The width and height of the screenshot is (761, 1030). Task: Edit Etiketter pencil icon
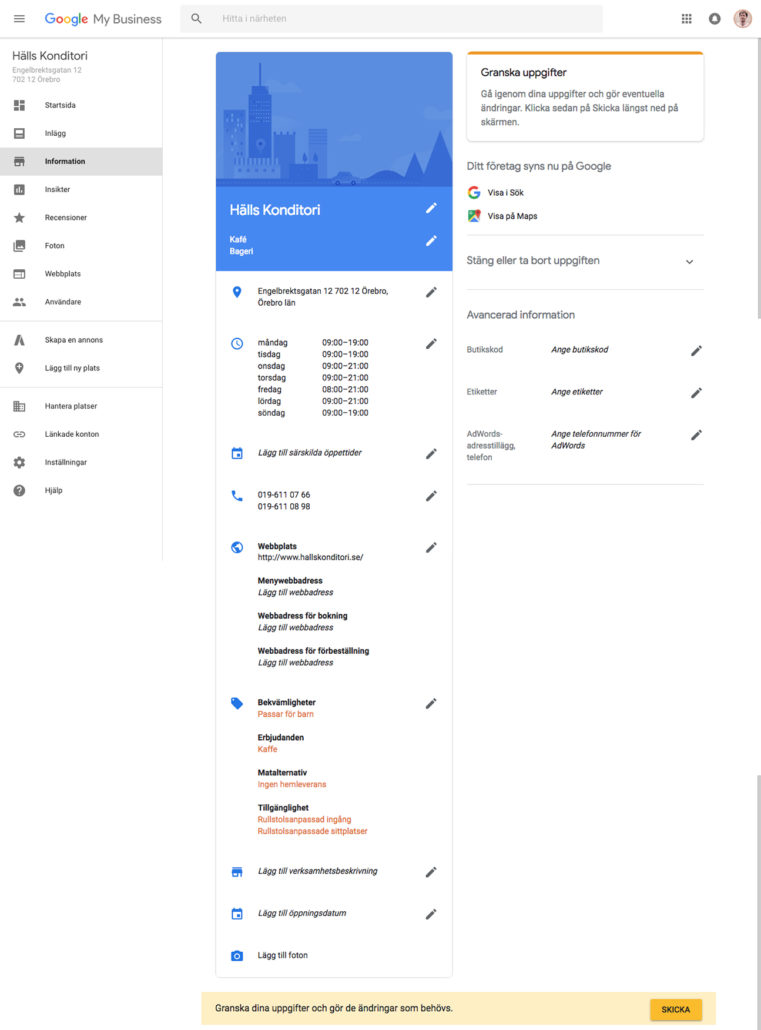pyautogui.click(x=697, y=393)
